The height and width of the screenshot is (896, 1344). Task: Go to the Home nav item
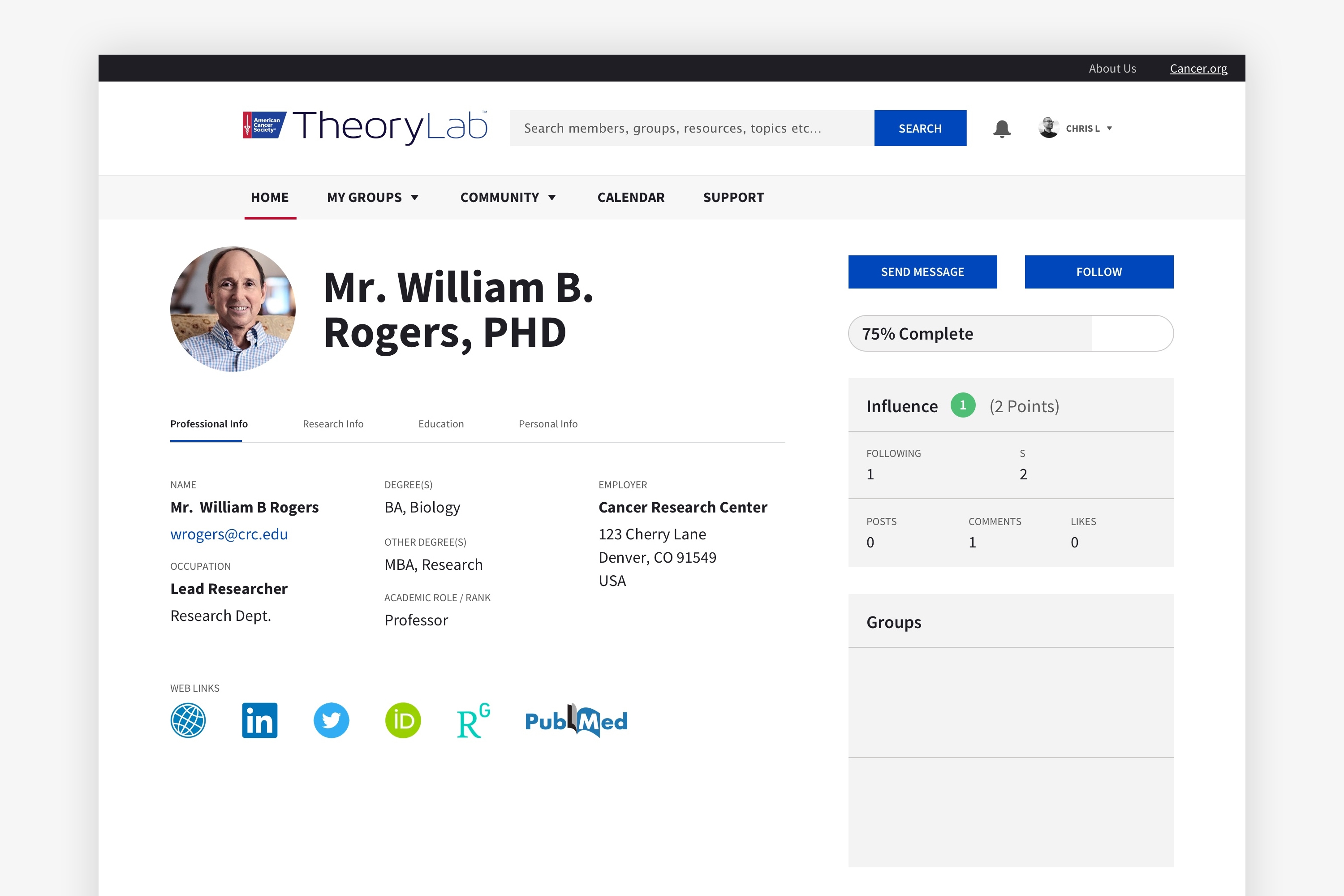(270, 197)
